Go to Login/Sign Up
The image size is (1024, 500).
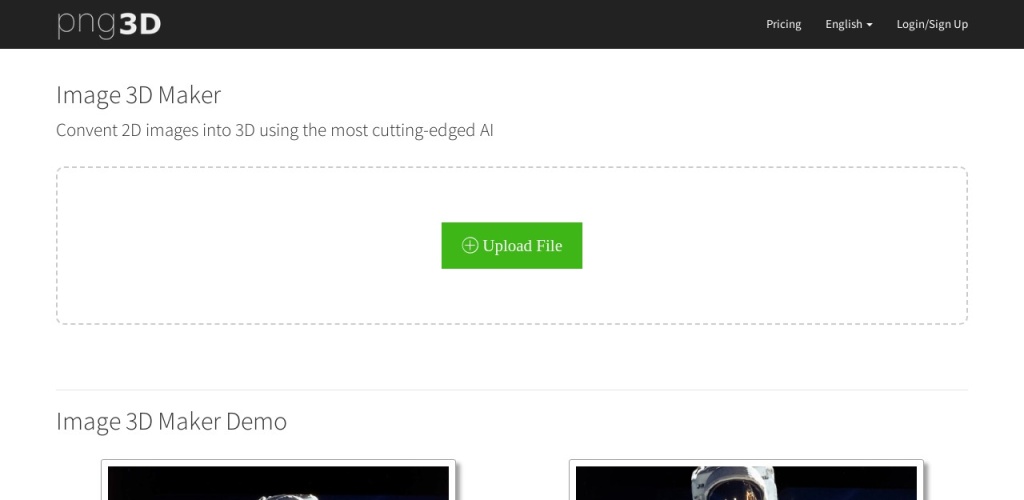pos(932,24)
